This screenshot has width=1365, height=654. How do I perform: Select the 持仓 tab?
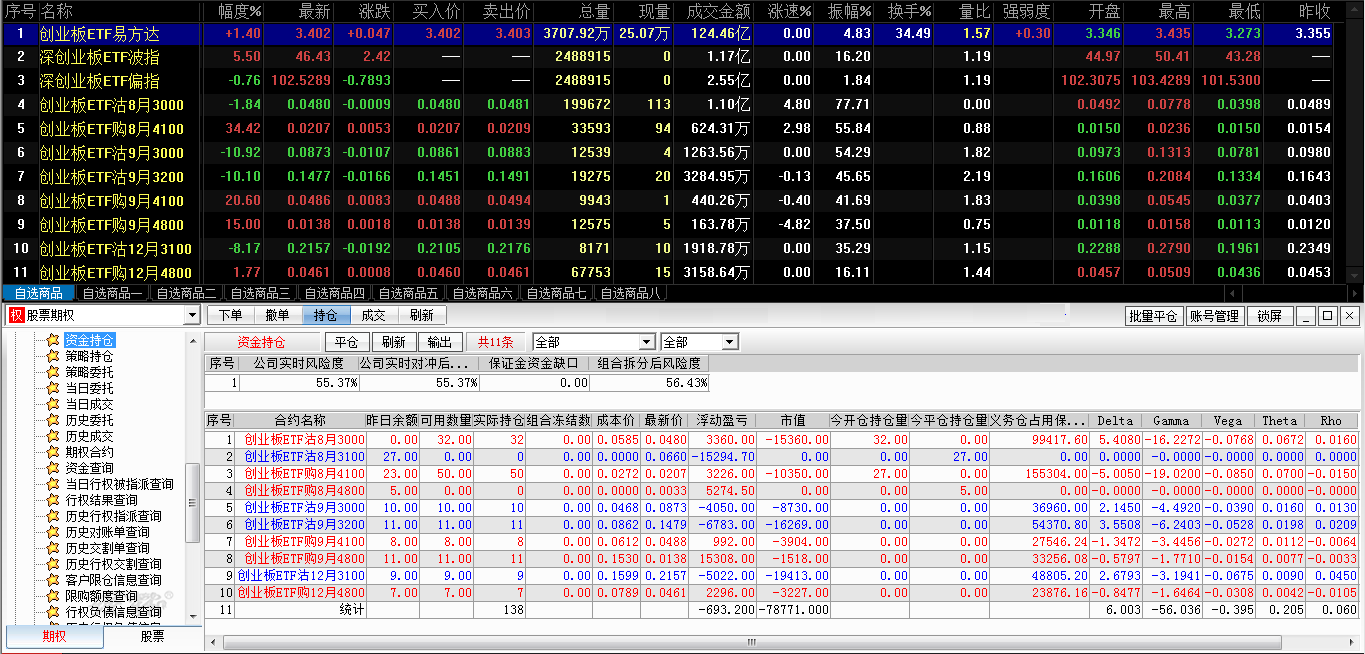click(x=326, y=315)
